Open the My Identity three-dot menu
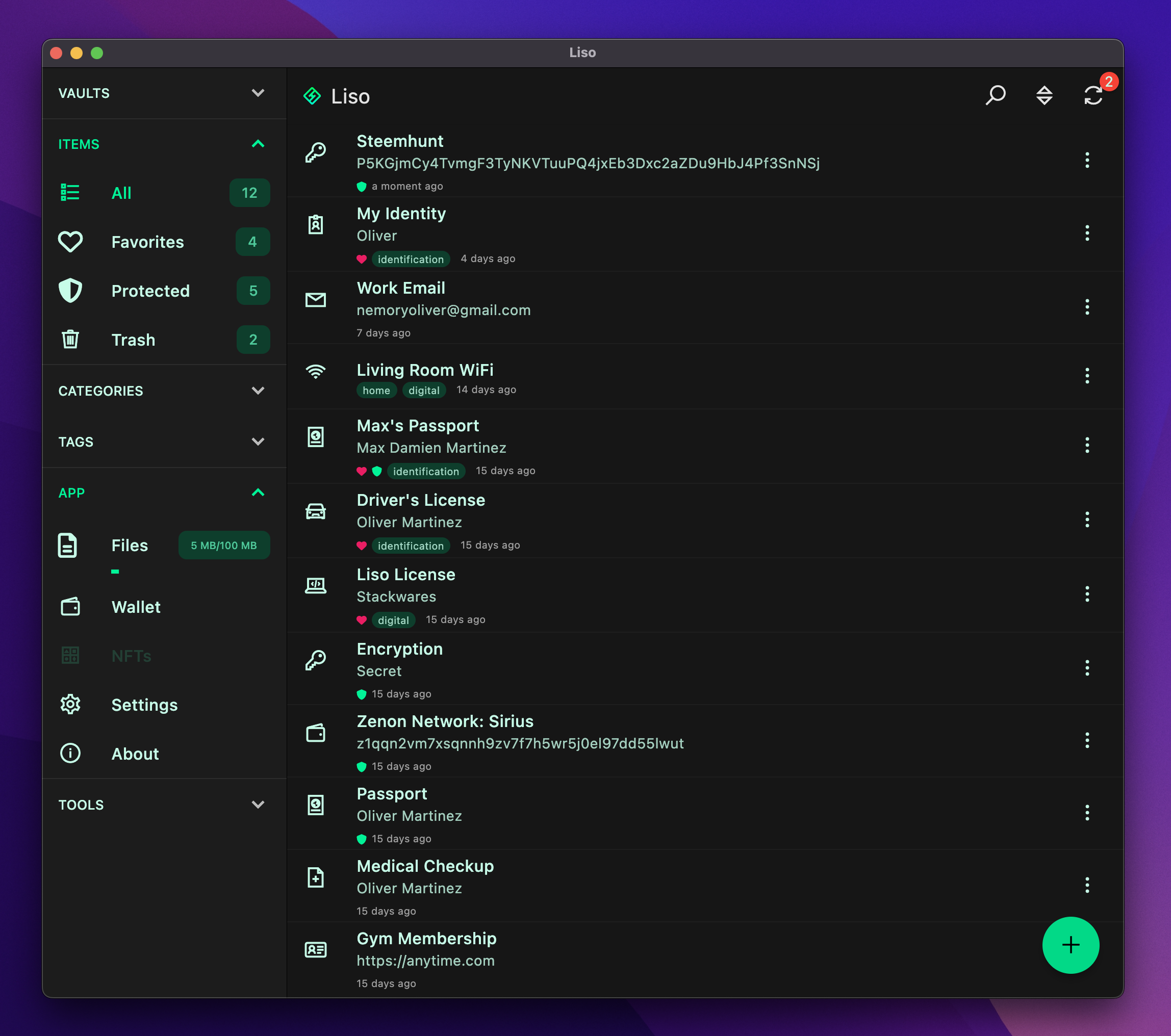The height and width of the screenshot is (1036, 1171). 1087,232
